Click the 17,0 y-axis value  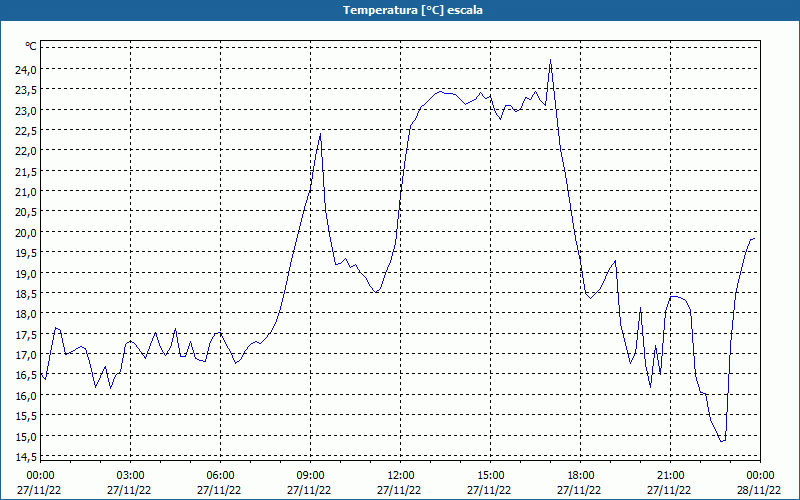coord(26,355)
